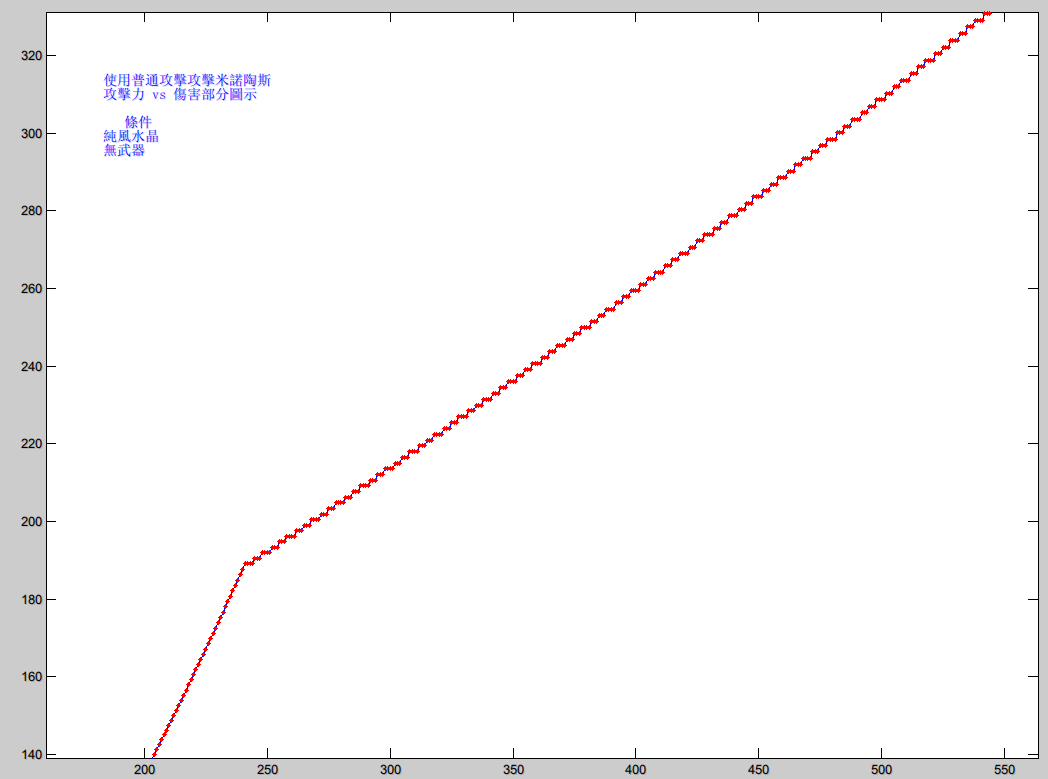Select x-axis tick label 350

coord(512,770)
